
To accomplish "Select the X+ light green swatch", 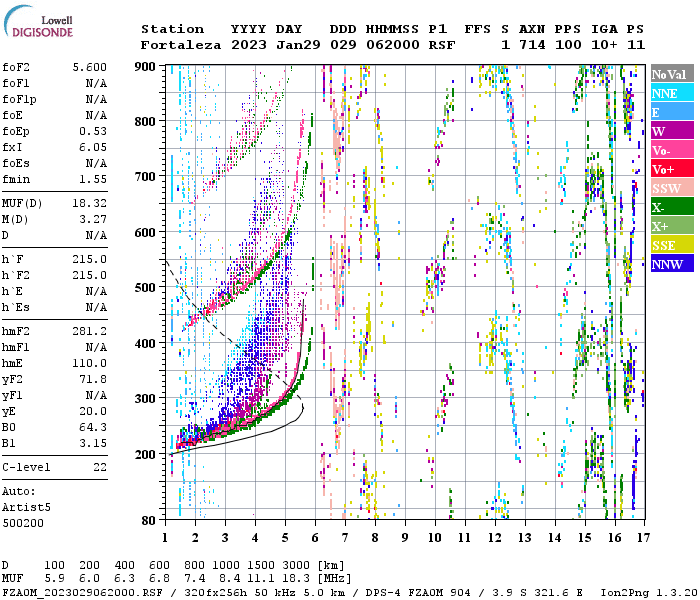I will pos(672,226).
